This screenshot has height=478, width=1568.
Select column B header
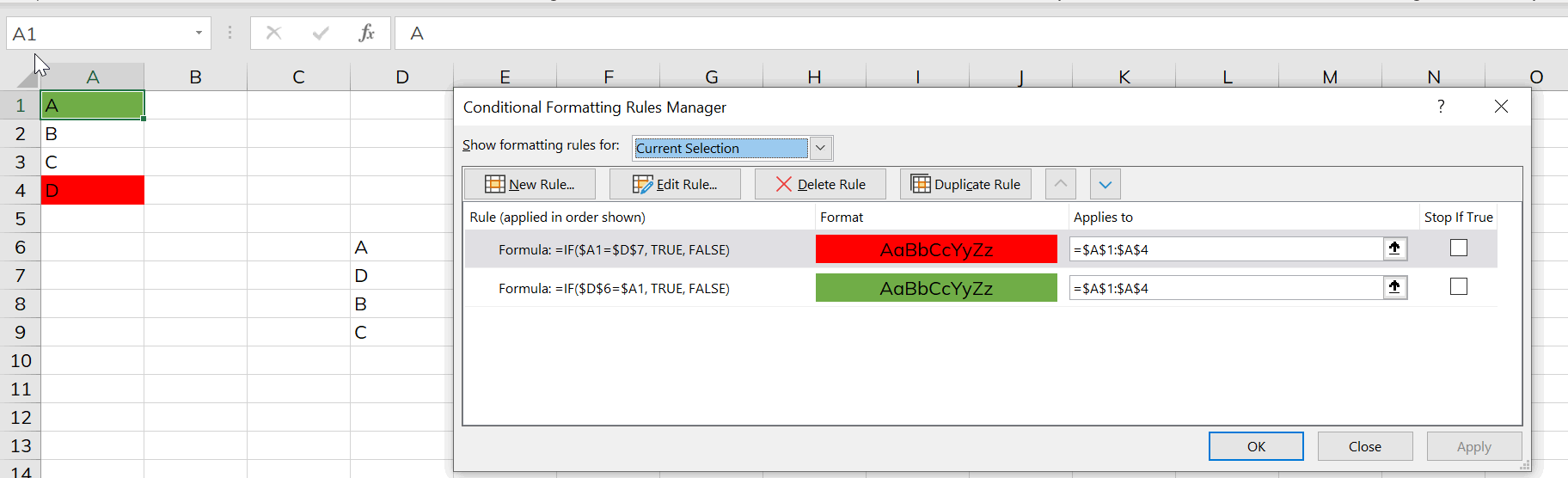(195, 77)
